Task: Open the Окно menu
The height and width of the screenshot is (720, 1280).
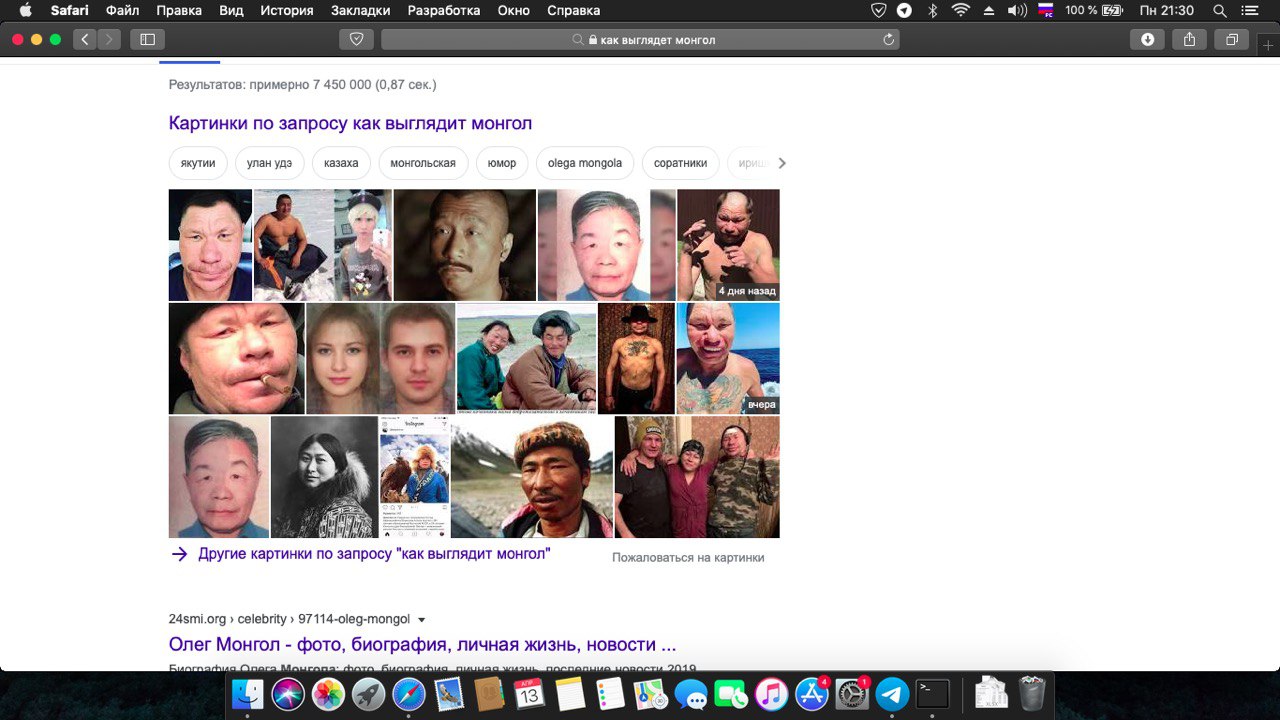Action: (513, 11)
